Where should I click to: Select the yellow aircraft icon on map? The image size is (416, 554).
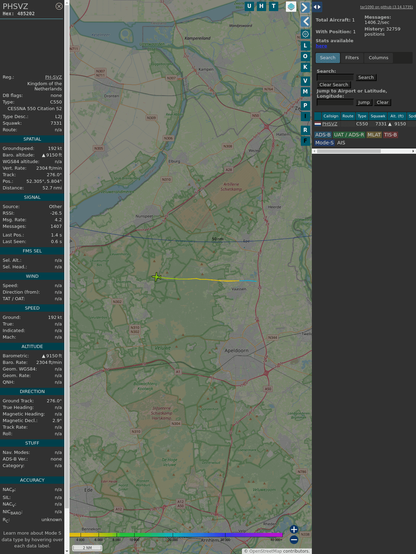click(x=156, y=277)
